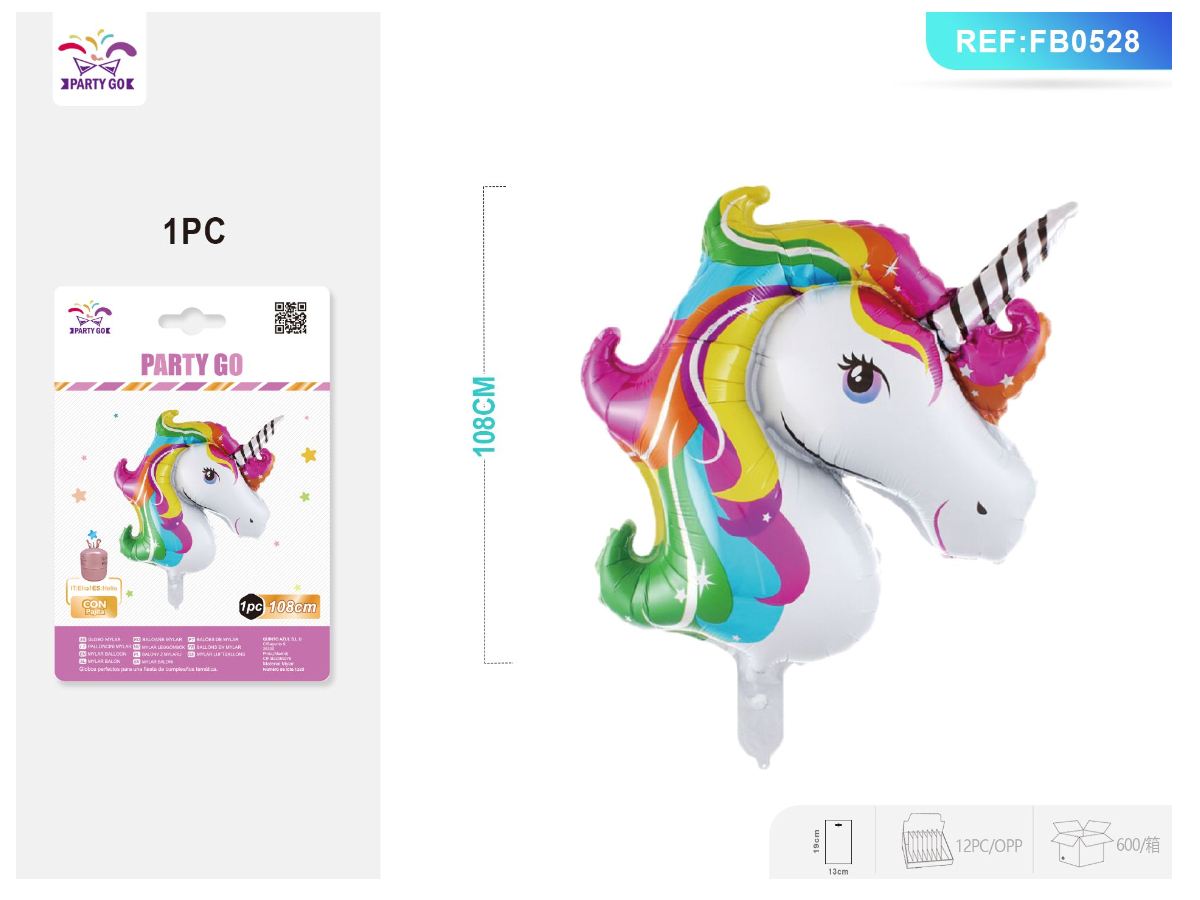The height and width of the screenshot is (900, 1200).
Task: Click the display tray icon beside 12PC/OPP
Action: [925, 844]
